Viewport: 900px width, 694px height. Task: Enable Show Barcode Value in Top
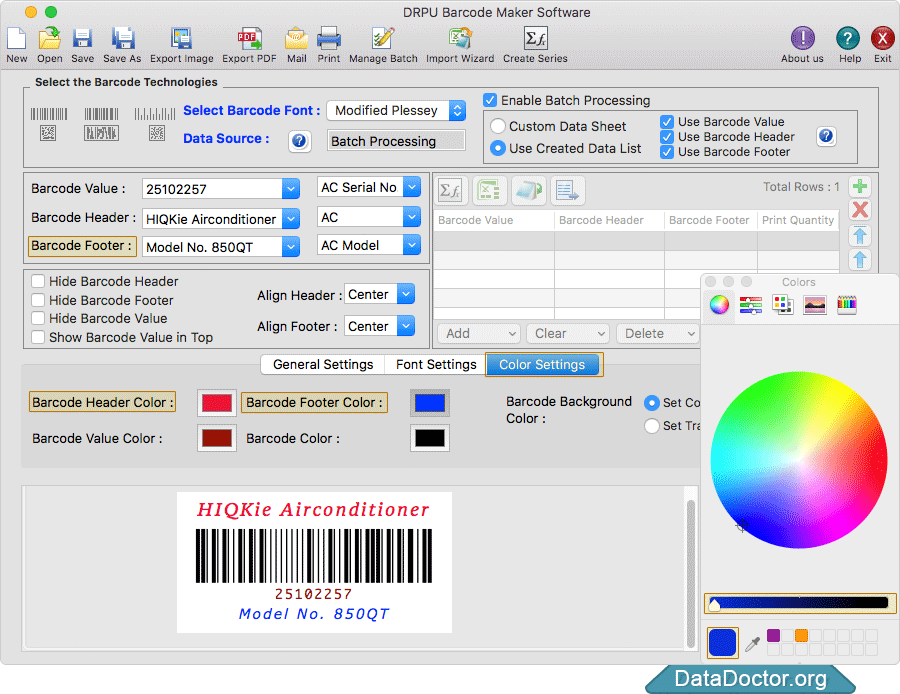[x=38, y=338]
